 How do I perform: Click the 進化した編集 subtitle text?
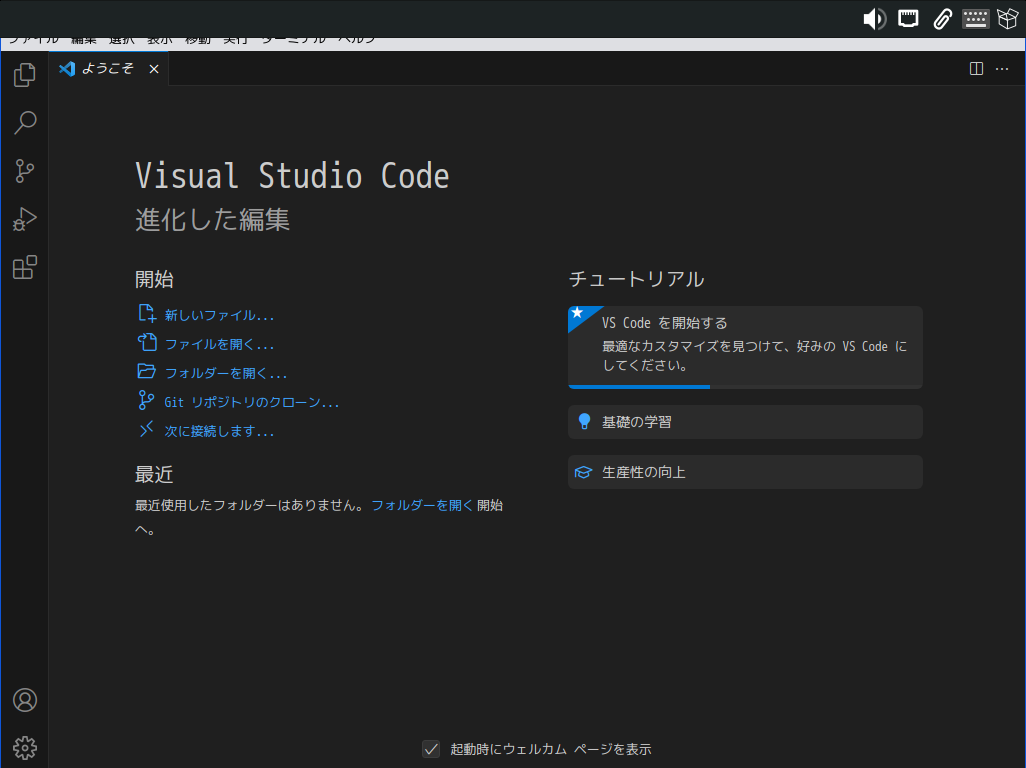click(213, 219)
